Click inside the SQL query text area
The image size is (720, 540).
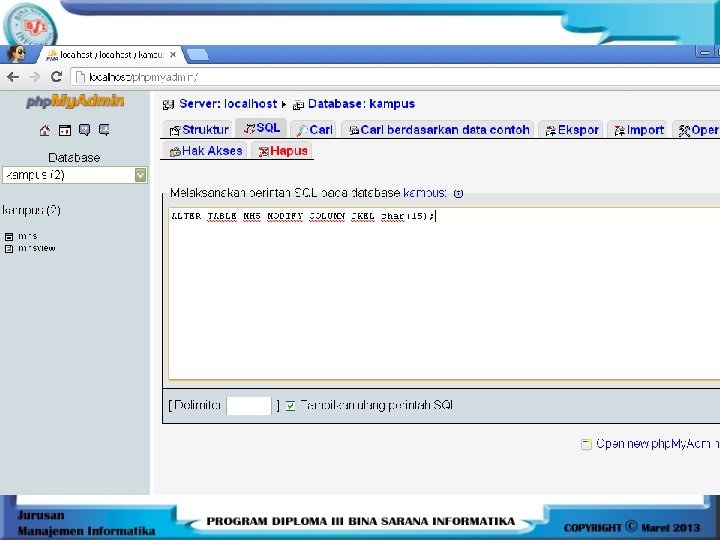(444, 294)
